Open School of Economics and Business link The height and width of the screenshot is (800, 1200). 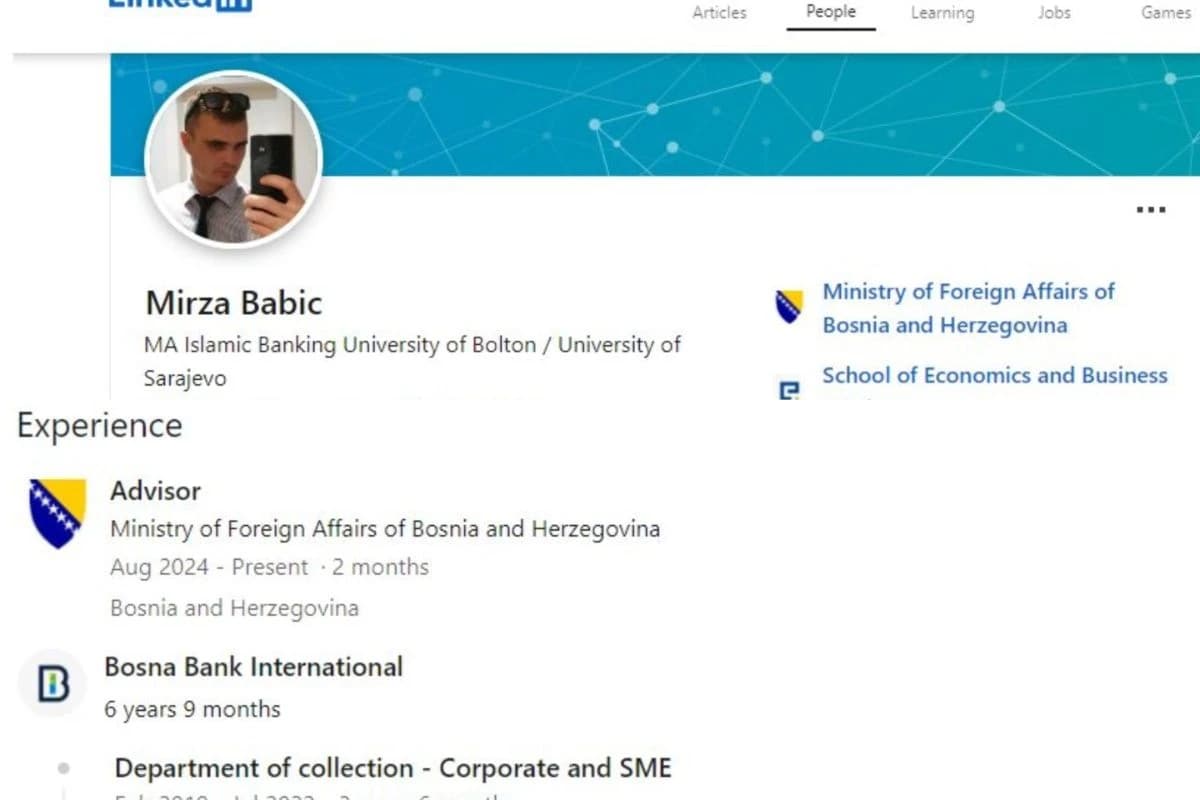(995, 376)
